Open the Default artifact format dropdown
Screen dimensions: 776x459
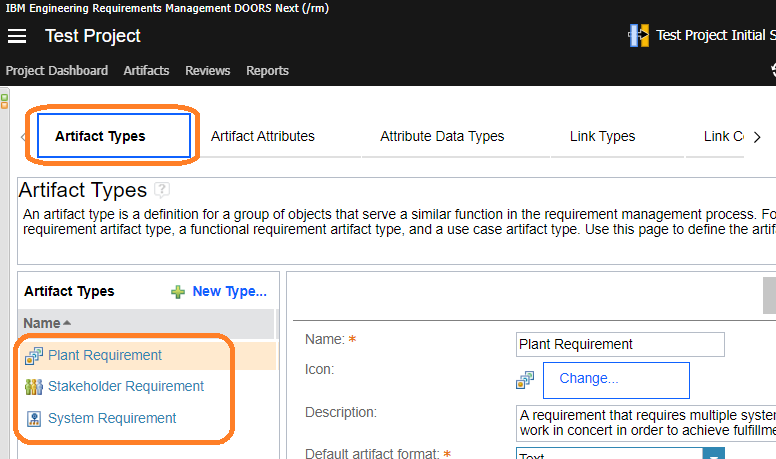713,455
